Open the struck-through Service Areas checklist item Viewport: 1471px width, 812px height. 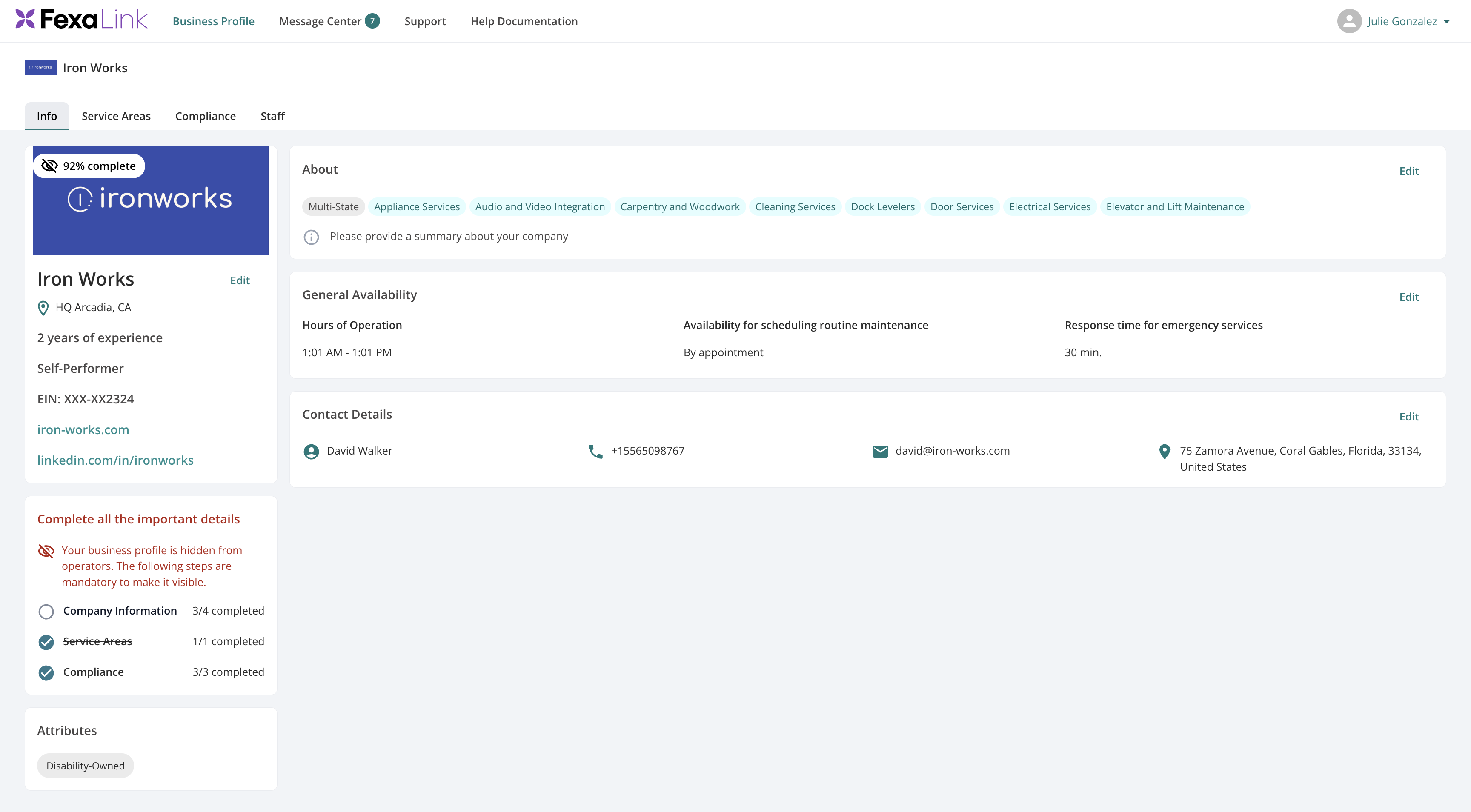[x=97, y=641]
